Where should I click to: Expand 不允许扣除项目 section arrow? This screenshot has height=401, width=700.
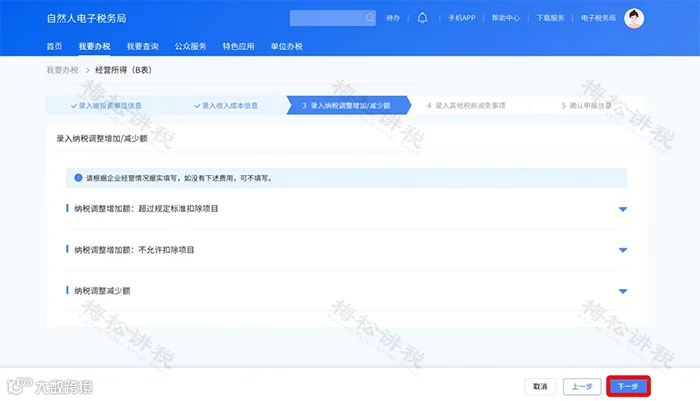[x=623, y=250]
